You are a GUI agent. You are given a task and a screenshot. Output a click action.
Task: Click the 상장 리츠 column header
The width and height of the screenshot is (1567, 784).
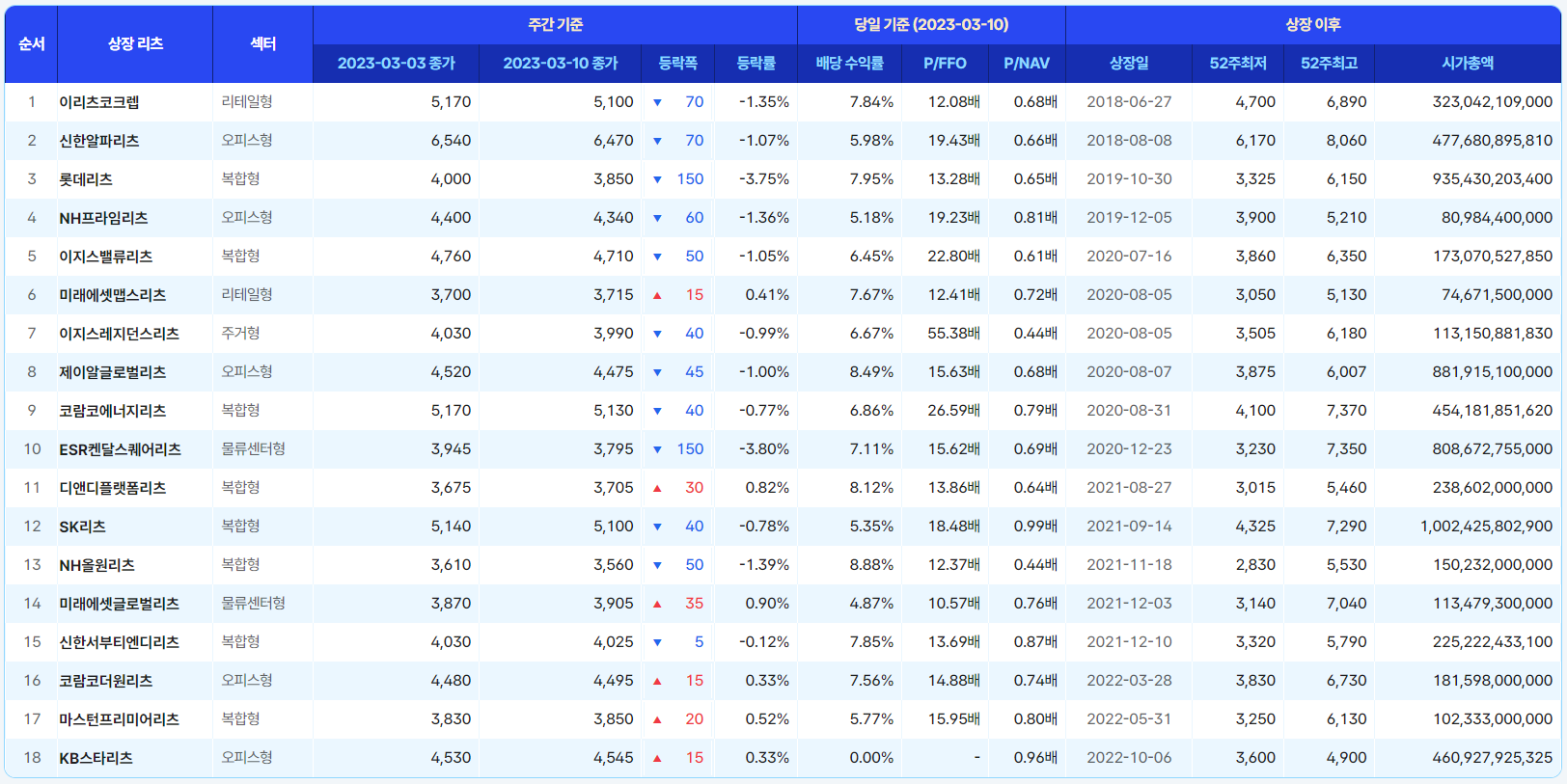coord(135,44)
